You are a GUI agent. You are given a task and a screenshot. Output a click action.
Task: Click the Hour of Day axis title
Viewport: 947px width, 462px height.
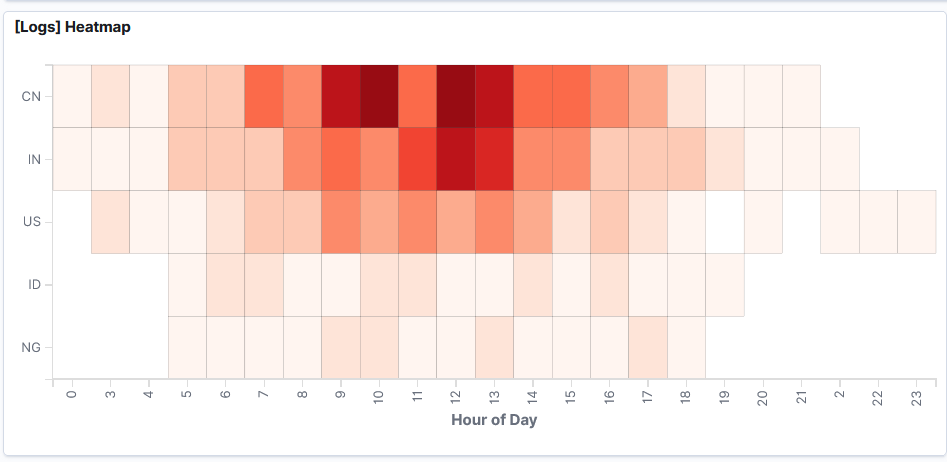tap(494, 420)
